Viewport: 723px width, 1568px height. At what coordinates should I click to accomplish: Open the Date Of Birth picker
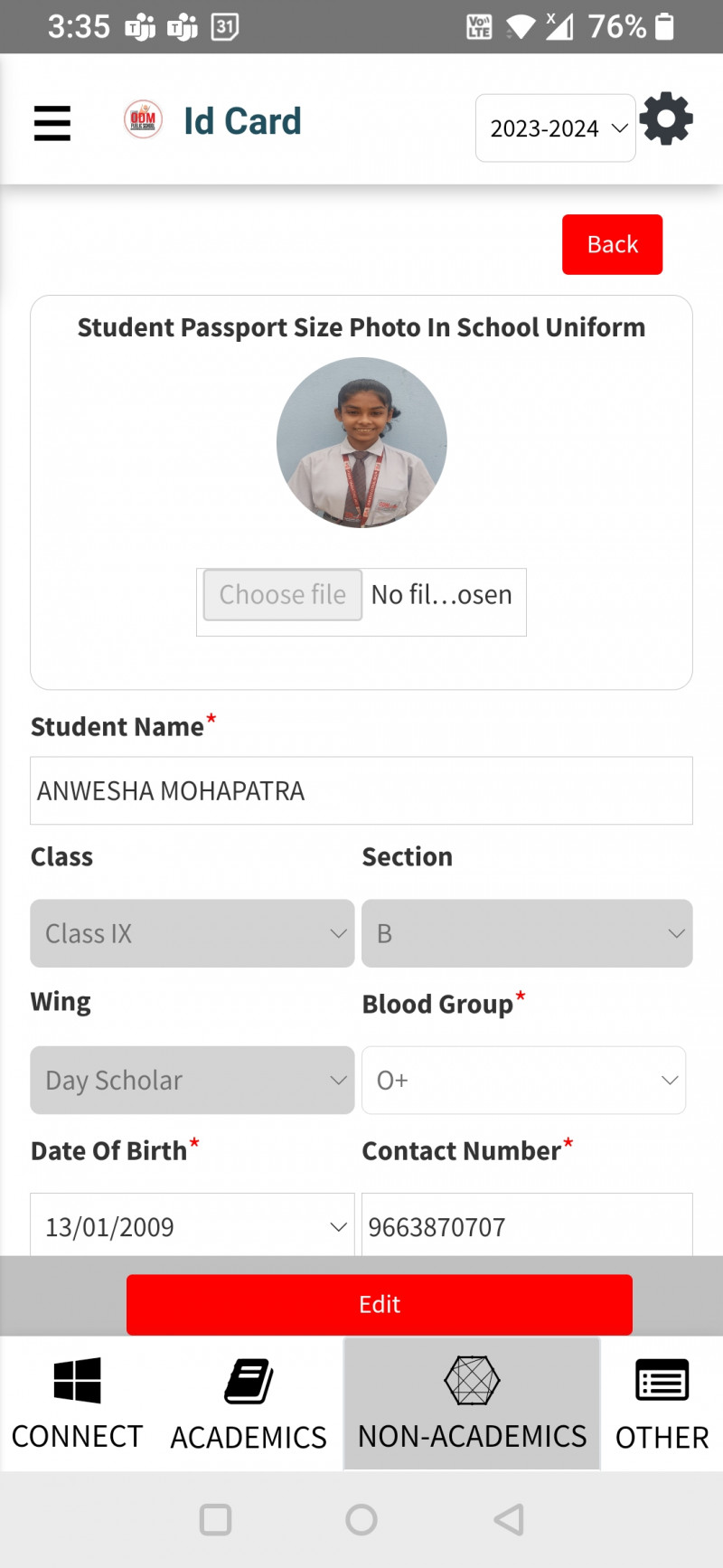click(x=192, y=1226)
